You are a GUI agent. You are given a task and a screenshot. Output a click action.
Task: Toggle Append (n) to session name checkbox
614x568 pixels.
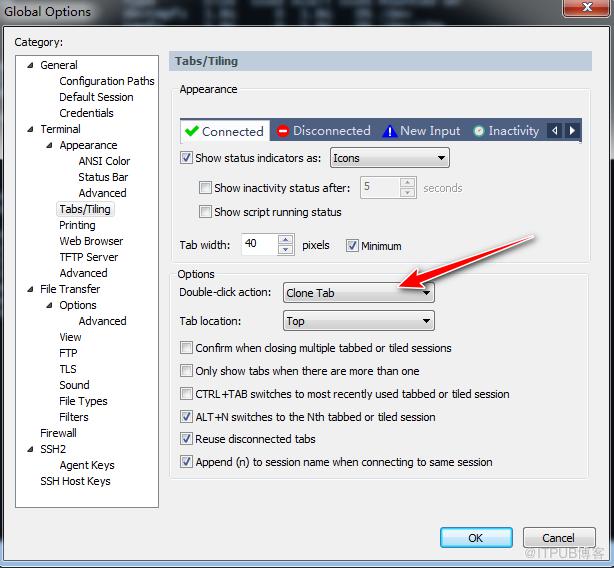point(186,462)
